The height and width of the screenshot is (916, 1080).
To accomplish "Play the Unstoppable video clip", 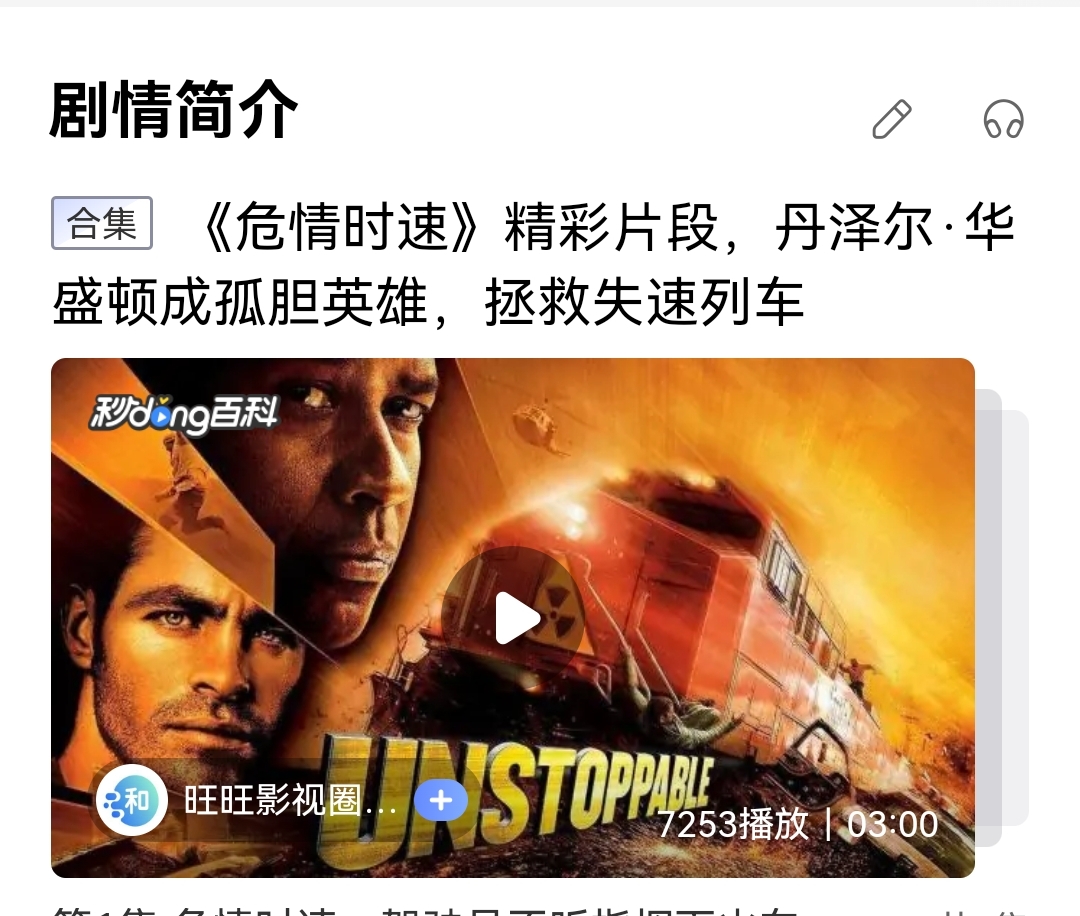I will (513, 618).
